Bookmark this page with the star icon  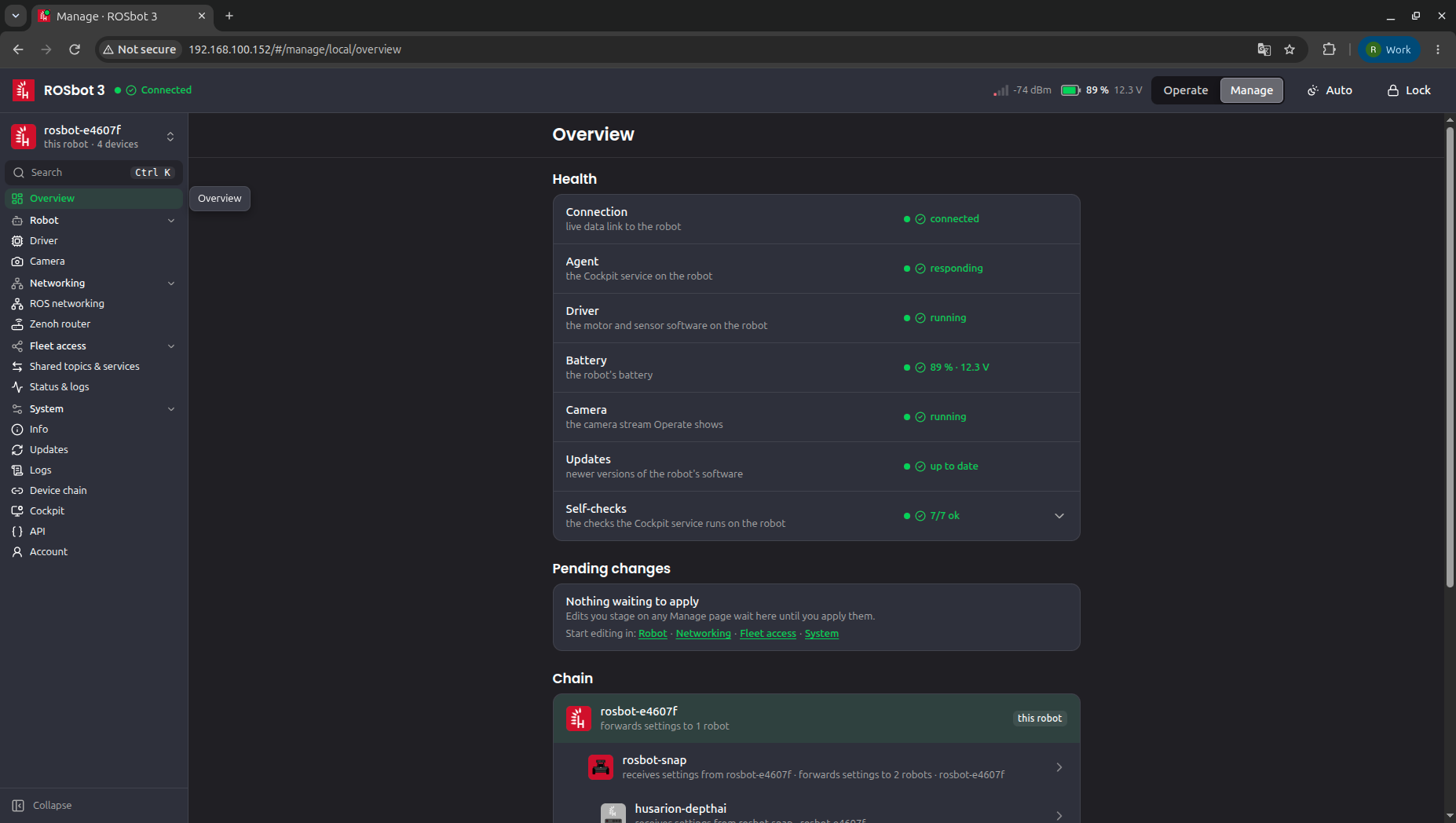tap(1290, 49)
